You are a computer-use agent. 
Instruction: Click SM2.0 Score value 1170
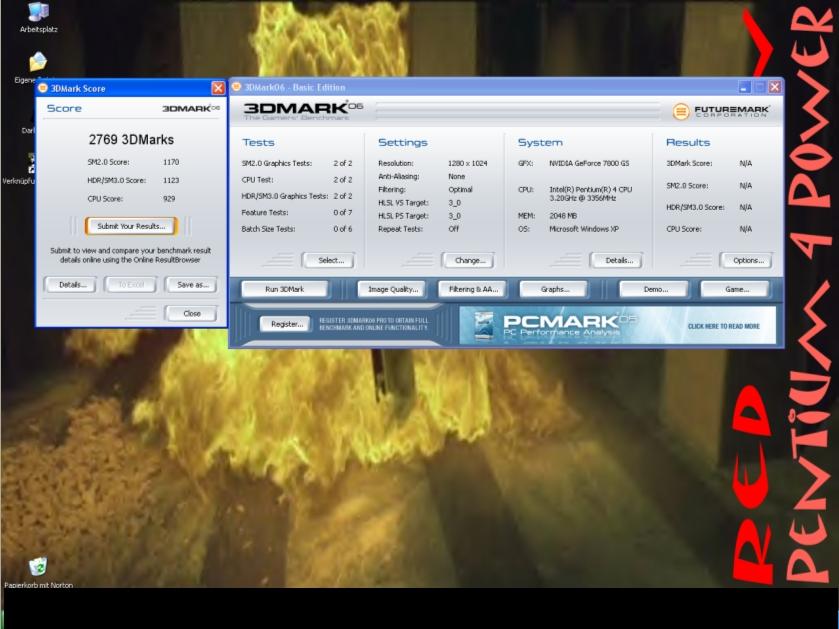pyautogui.click(x=171, y=162)
